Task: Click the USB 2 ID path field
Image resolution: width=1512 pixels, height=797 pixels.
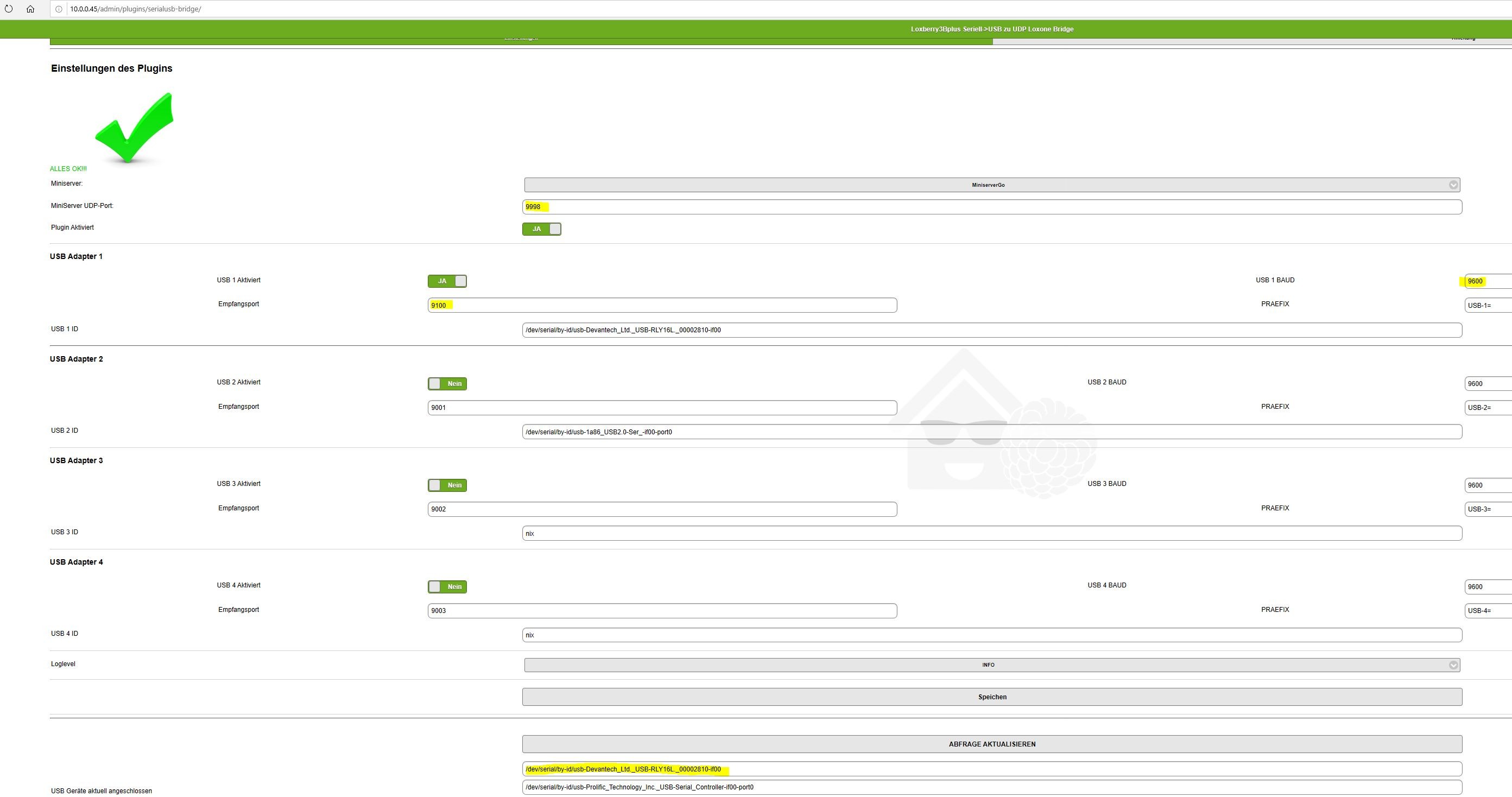Action: (991, 432)
